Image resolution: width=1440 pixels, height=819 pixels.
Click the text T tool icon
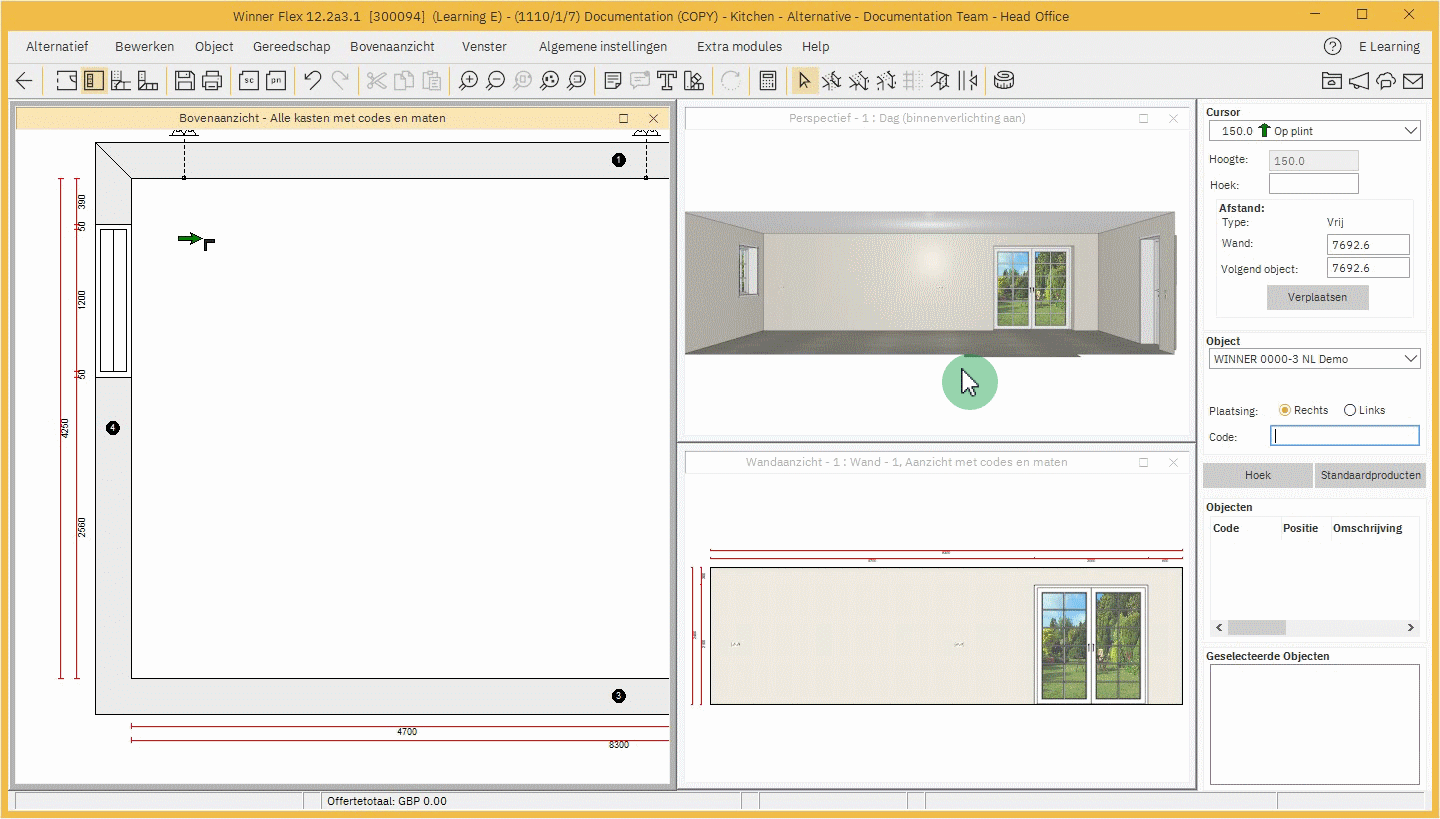pos(667,81)
